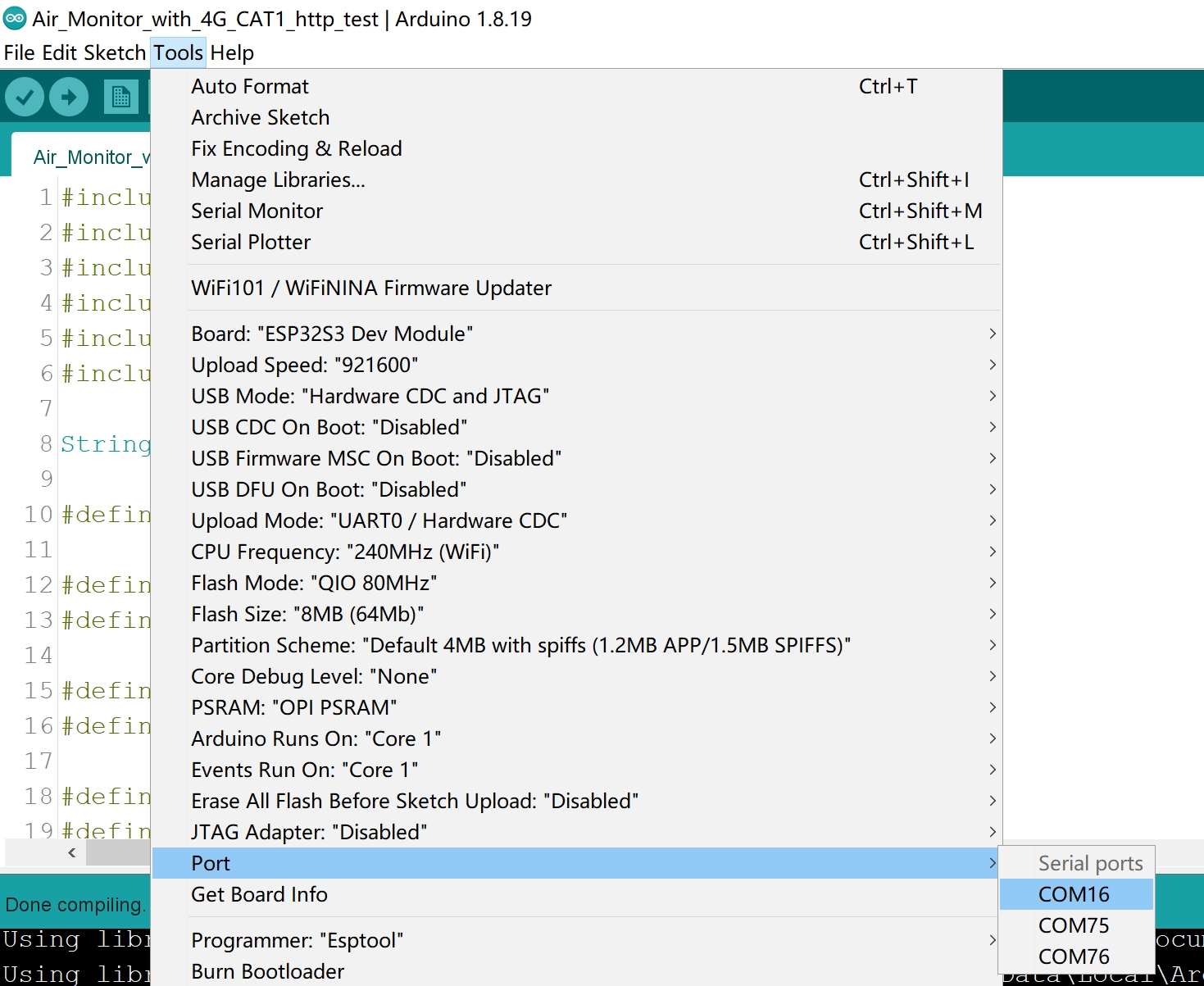Select Auto Format

coord(576,86)
